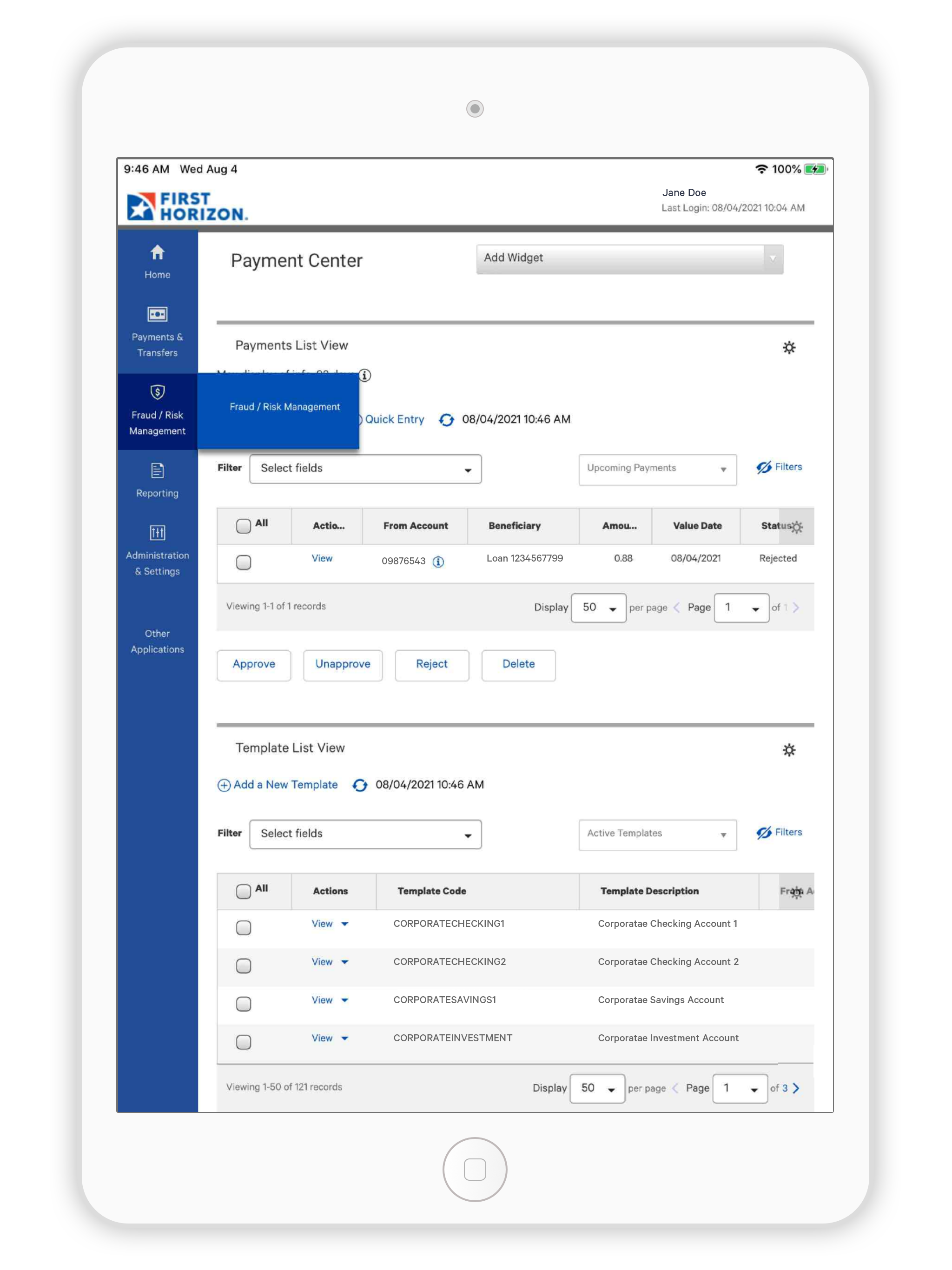Click info icon beside payments list message
952x1270 pixels.
(364, 375)
